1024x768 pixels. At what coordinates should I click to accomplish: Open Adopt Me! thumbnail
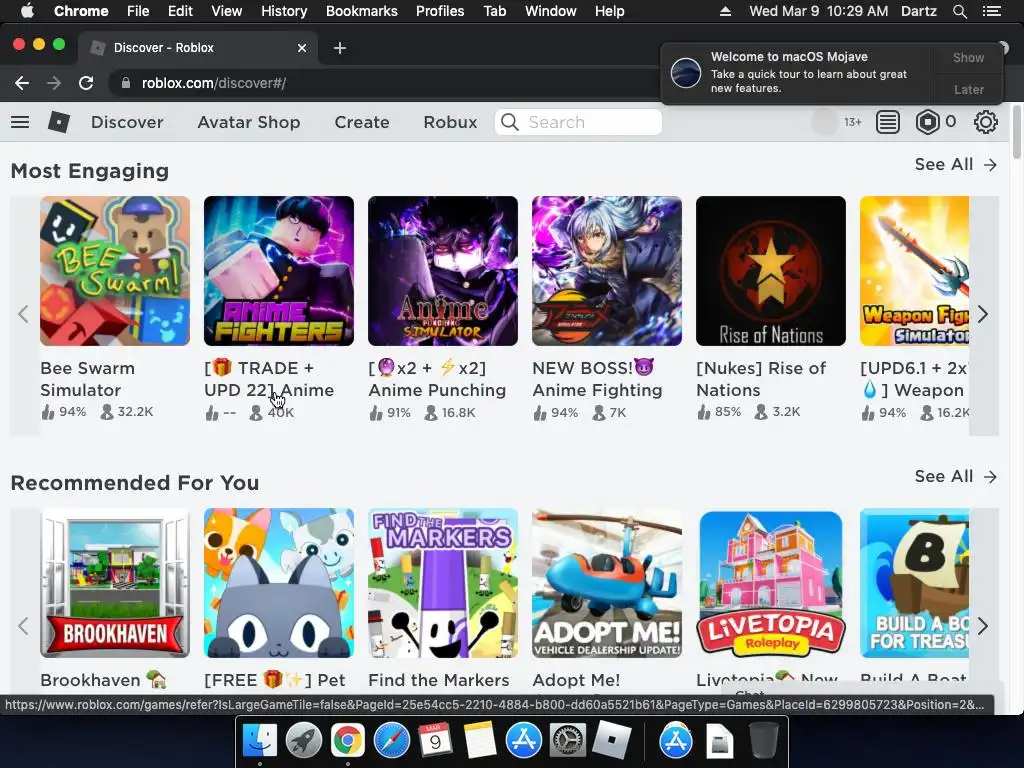[x=607, y=583]
